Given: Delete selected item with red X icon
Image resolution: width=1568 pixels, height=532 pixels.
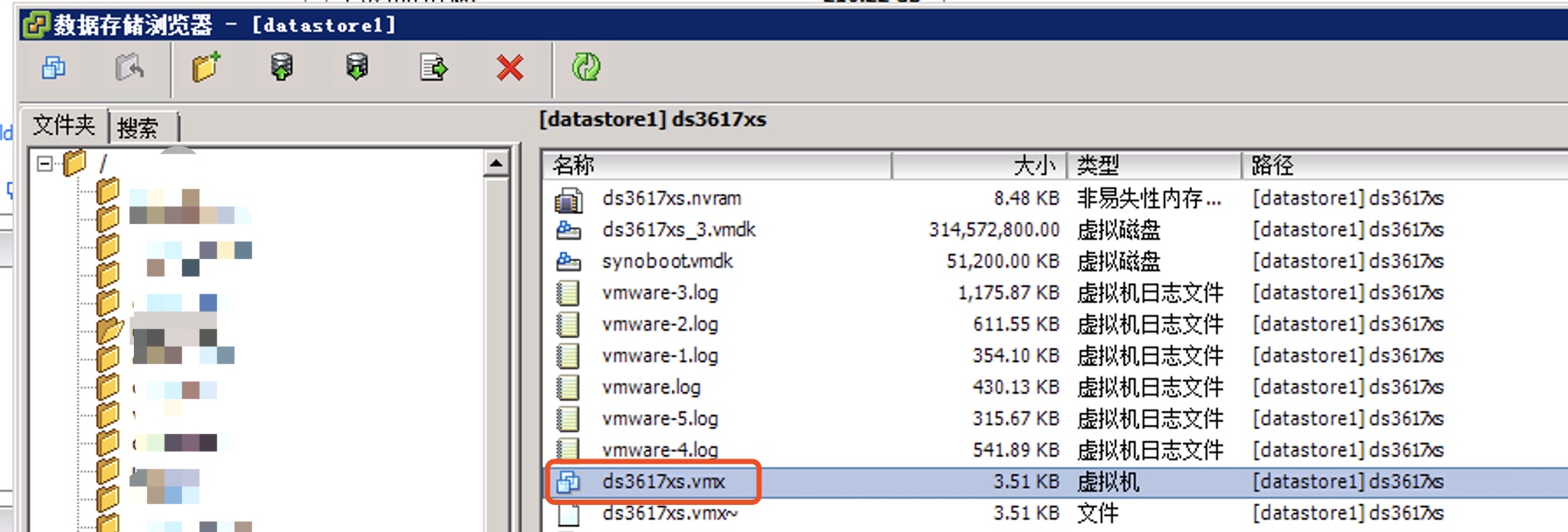Looking at the screenshot, I should click(509, 67).
